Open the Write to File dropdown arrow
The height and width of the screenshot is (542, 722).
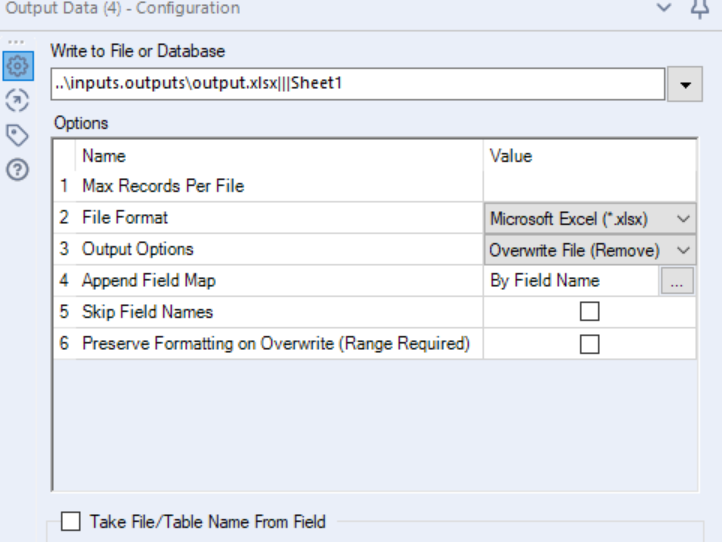[x=684, y=85]
